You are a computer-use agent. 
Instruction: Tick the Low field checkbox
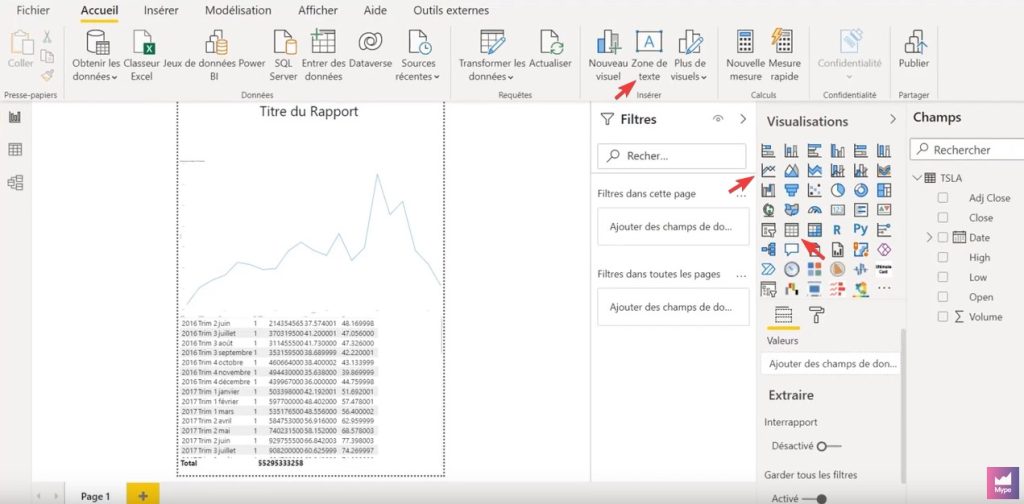pos(942,277)
